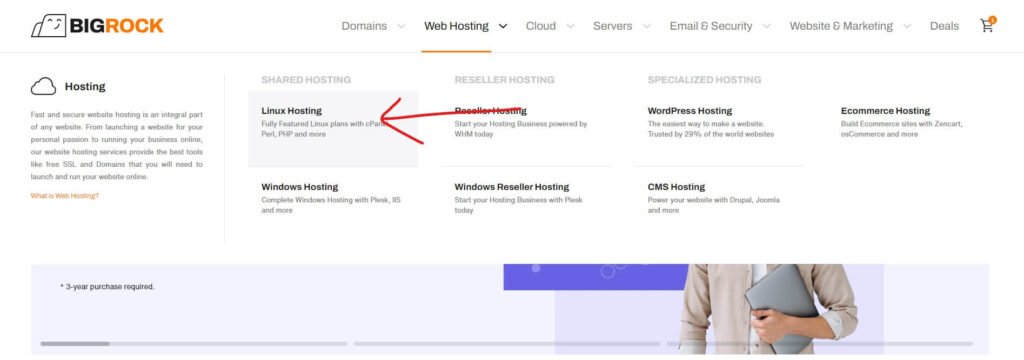Click the third carousel progress bar

click(x=820, y=343)
